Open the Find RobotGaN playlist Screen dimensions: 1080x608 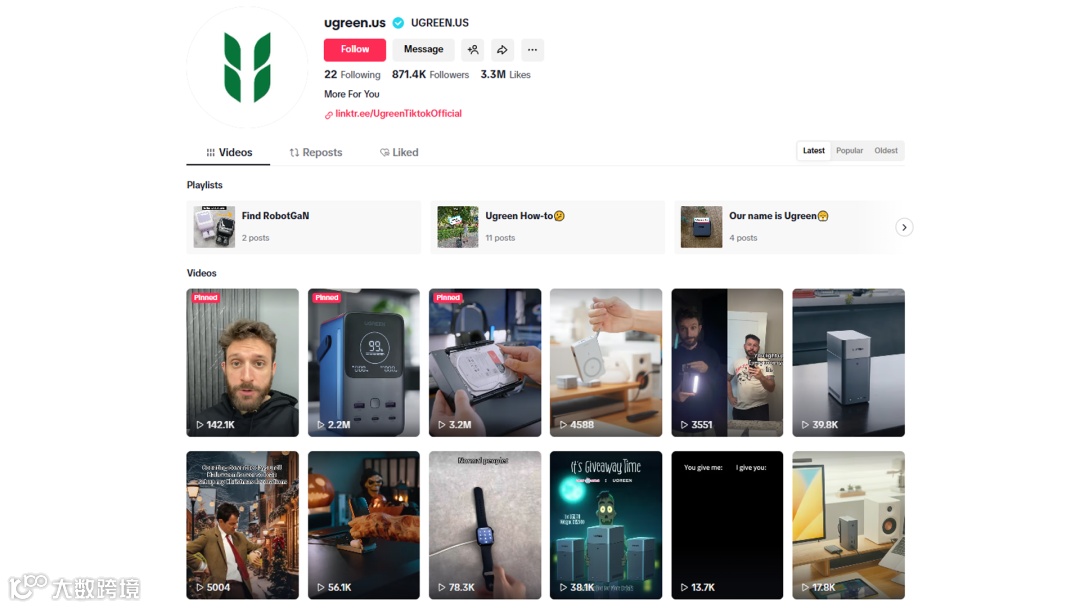[303, 227]
